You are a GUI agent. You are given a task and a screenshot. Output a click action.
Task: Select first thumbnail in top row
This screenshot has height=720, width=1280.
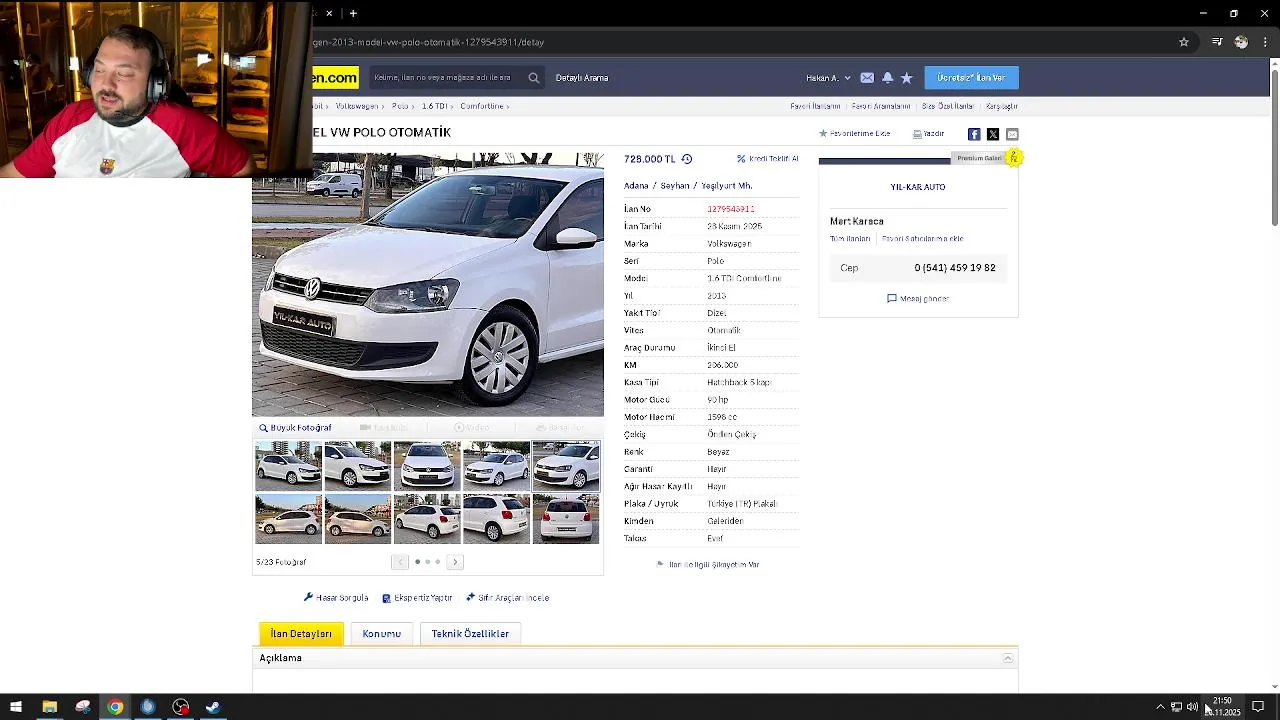pos(289,466)
